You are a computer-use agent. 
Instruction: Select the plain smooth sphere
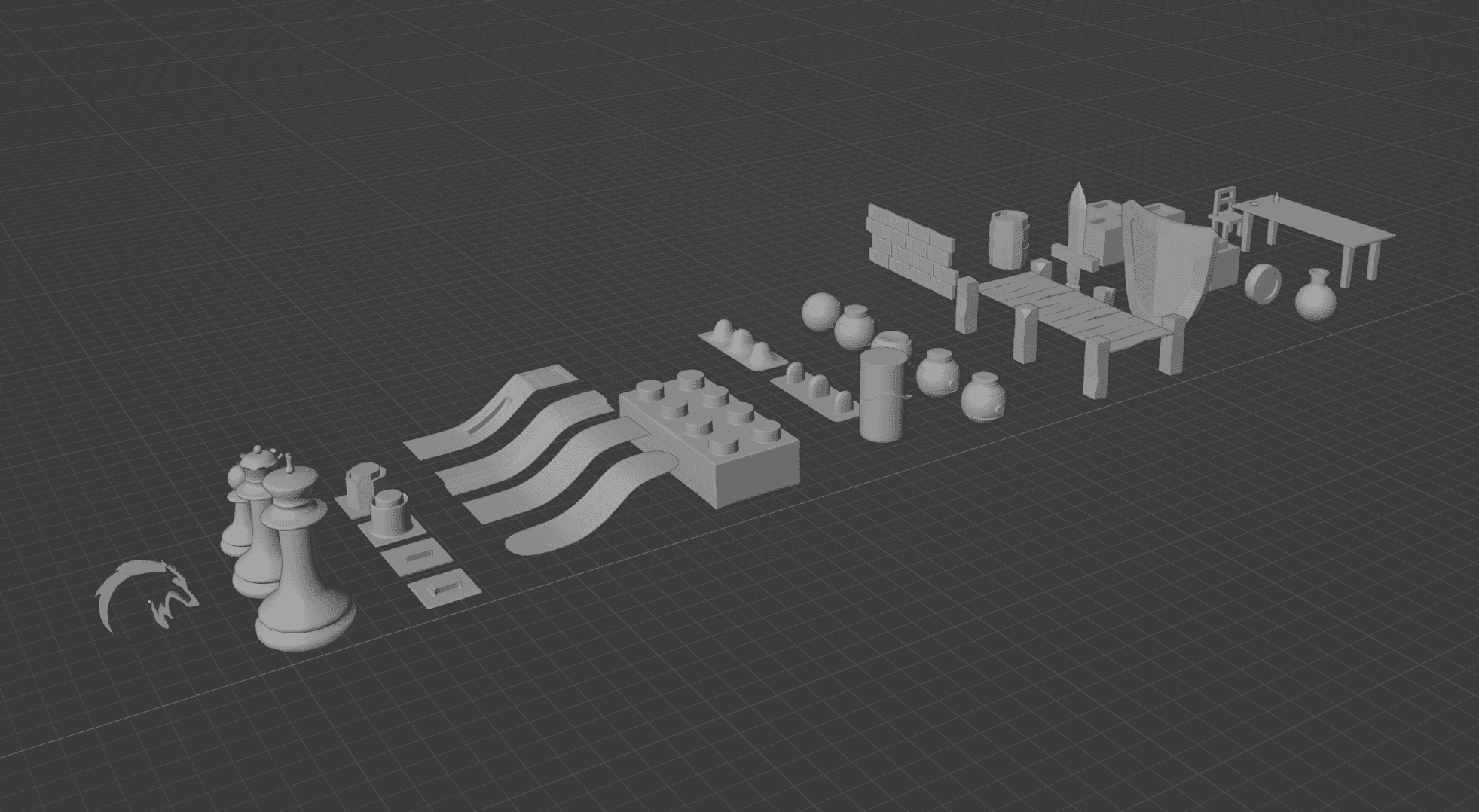pyautogui.click(x=820, y=311)
